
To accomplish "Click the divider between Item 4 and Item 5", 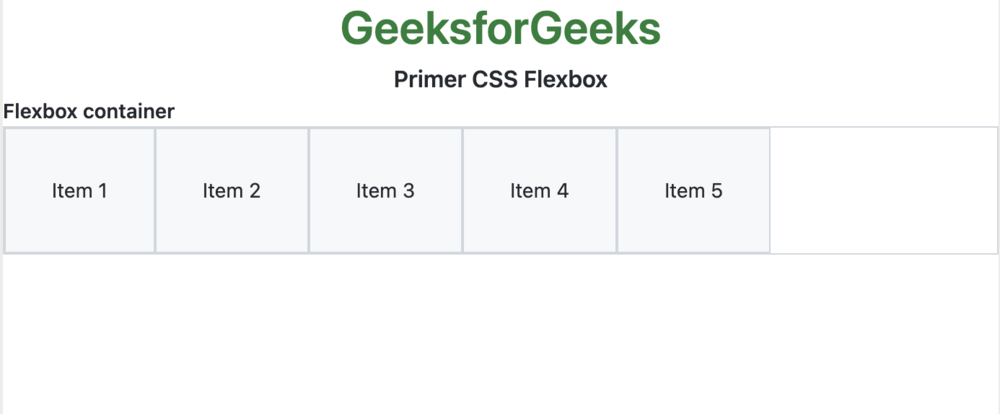I will [617, 190].
